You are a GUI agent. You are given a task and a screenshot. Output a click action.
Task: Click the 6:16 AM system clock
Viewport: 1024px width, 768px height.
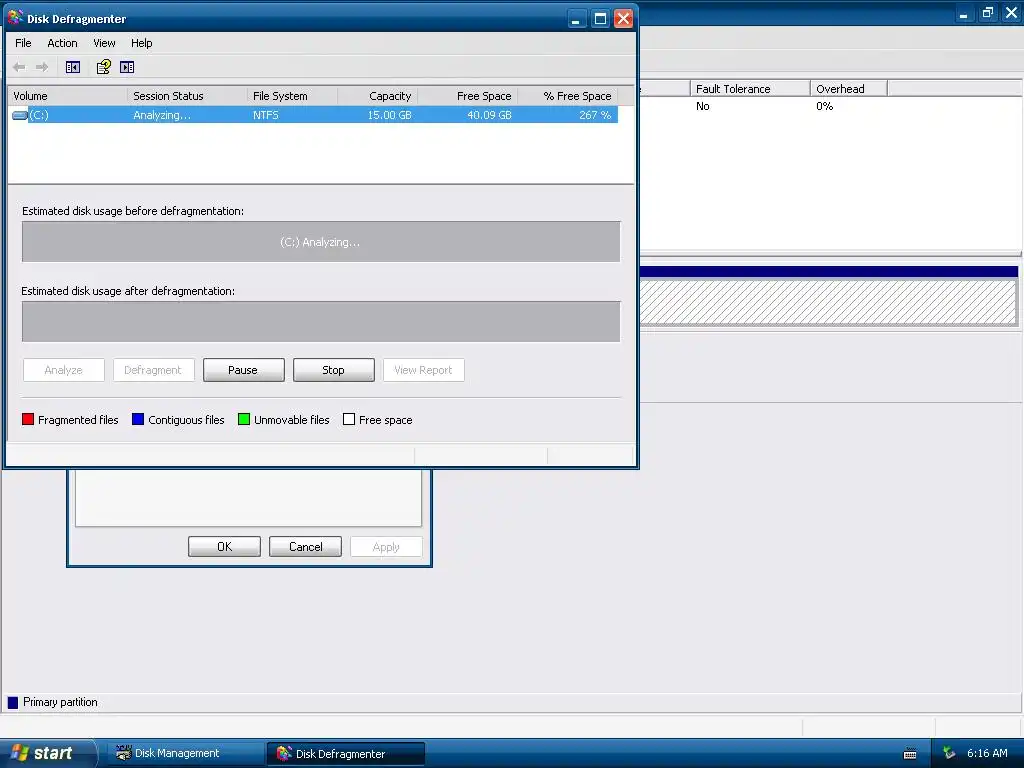(x=987, y=754)
